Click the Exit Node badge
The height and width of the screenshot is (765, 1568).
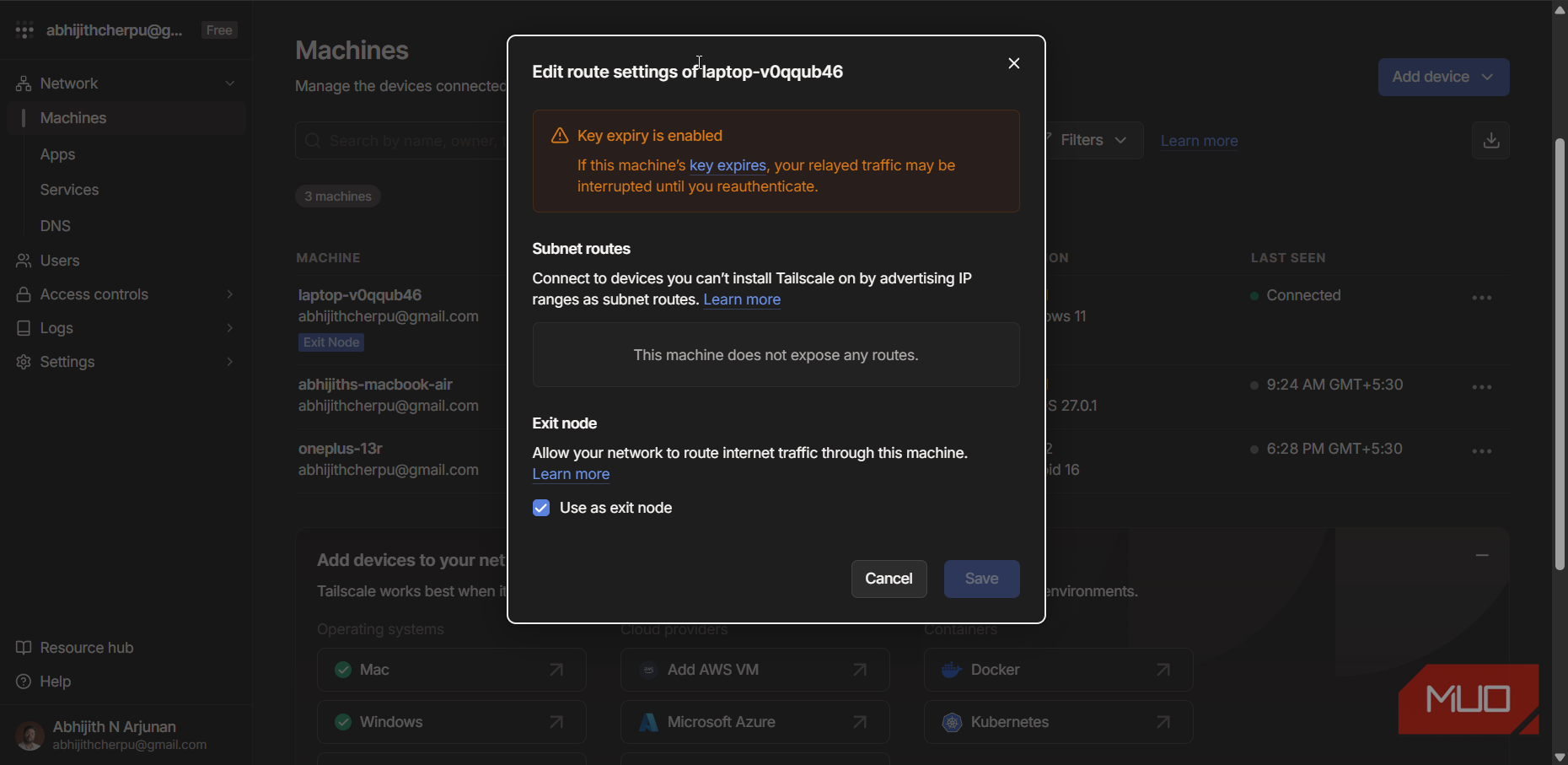point(331,342)
